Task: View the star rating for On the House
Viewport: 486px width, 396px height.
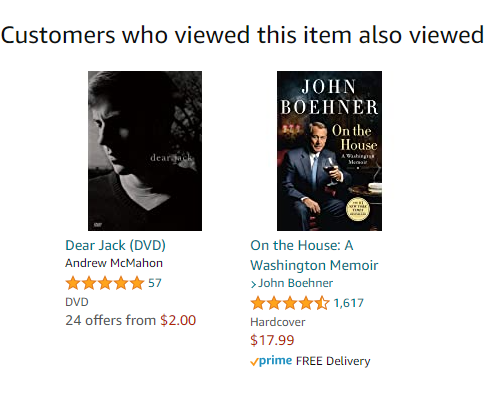Action: pos(290,303)
